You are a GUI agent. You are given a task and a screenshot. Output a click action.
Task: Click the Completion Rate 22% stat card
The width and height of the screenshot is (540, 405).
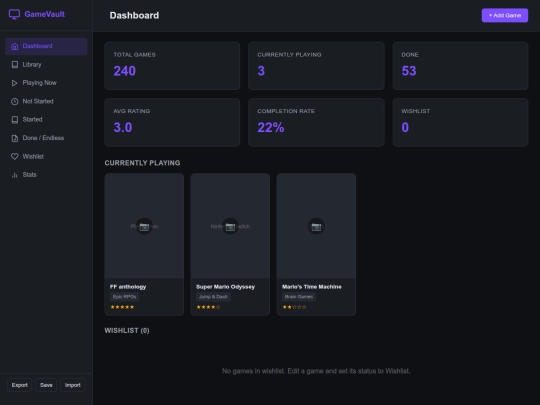(316, 122)
